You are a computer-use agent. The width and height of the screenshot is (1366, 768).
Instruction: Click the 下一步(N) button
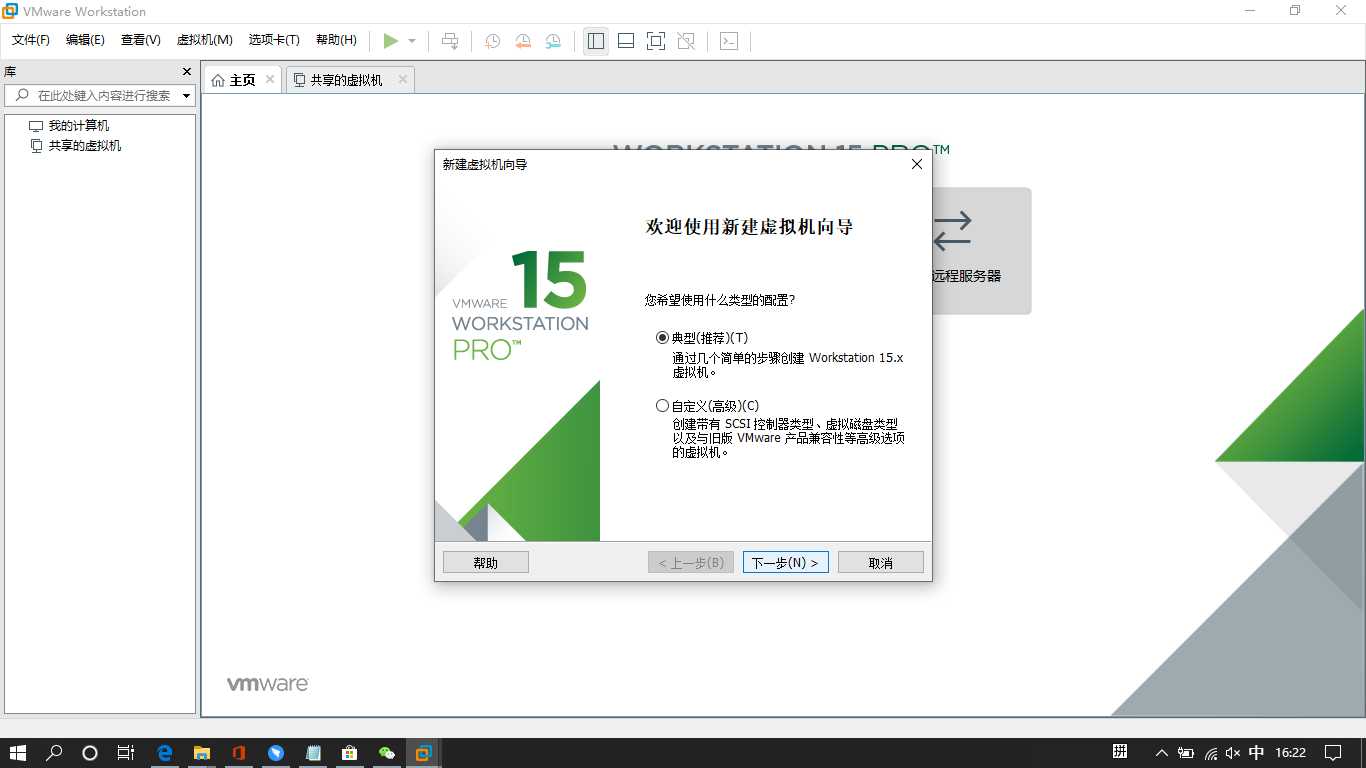coord(785,563)
